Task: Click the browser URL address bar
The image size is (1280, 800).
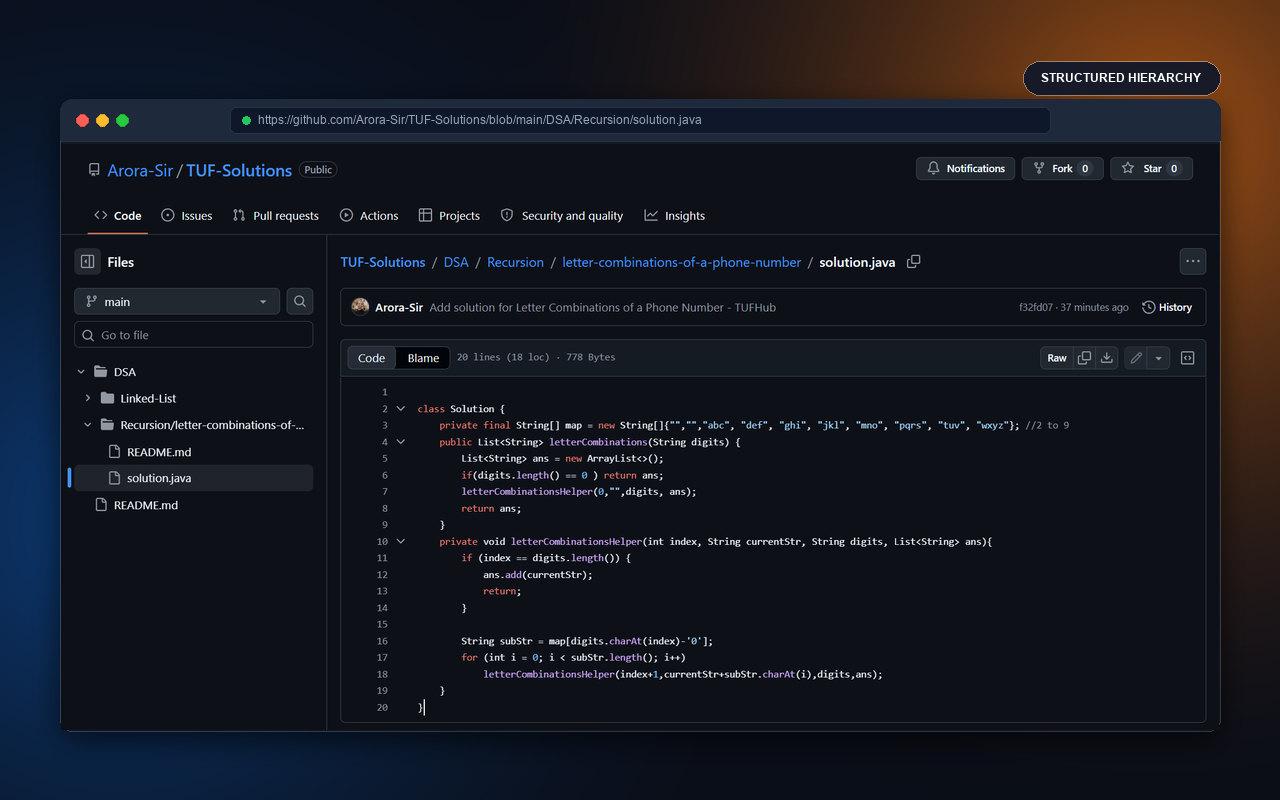Action: pyautogui.click(x=641, y=120)
